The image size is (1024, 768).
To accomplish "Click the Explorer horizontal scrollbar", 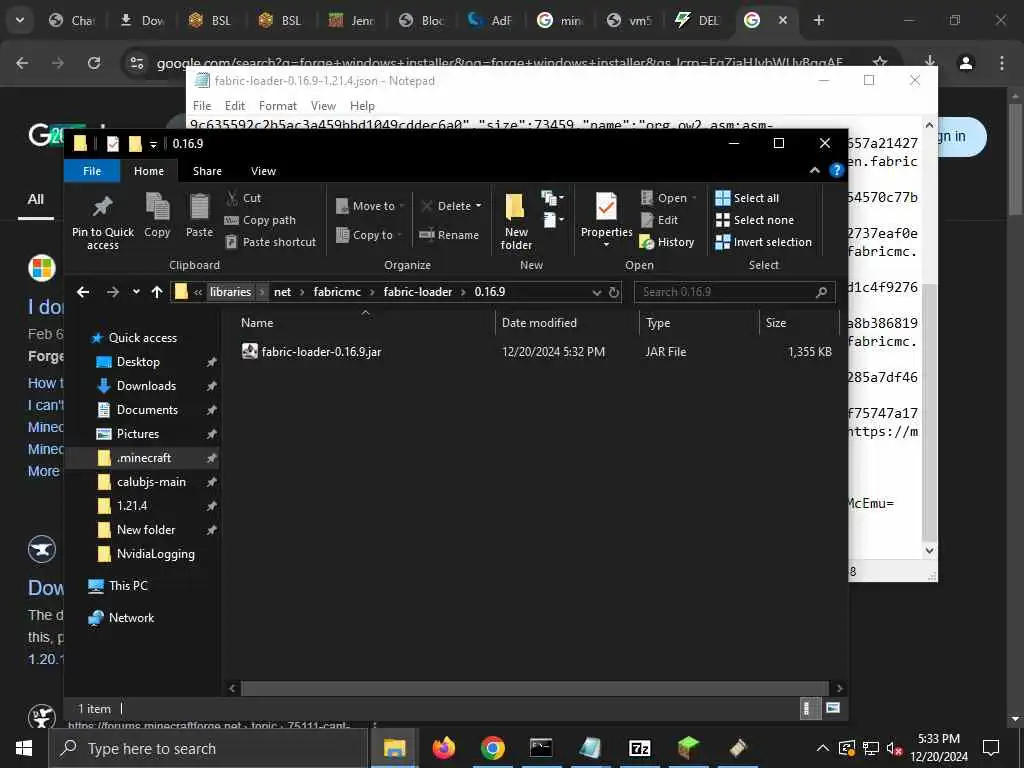I will [534, 688].
